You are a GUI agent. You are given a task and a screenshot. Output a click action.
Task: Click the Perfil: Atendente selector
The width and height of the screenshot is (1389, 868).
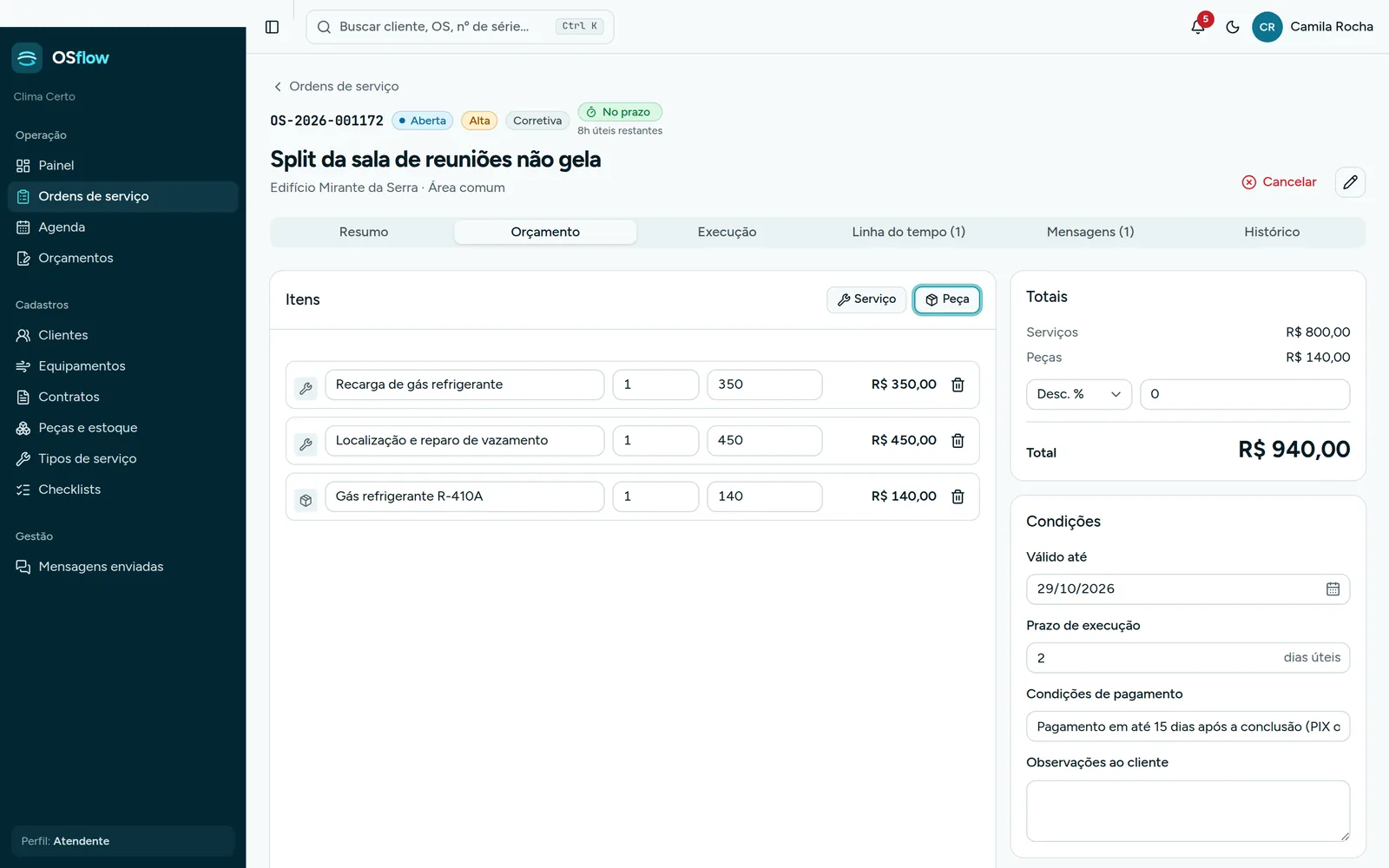123,841
